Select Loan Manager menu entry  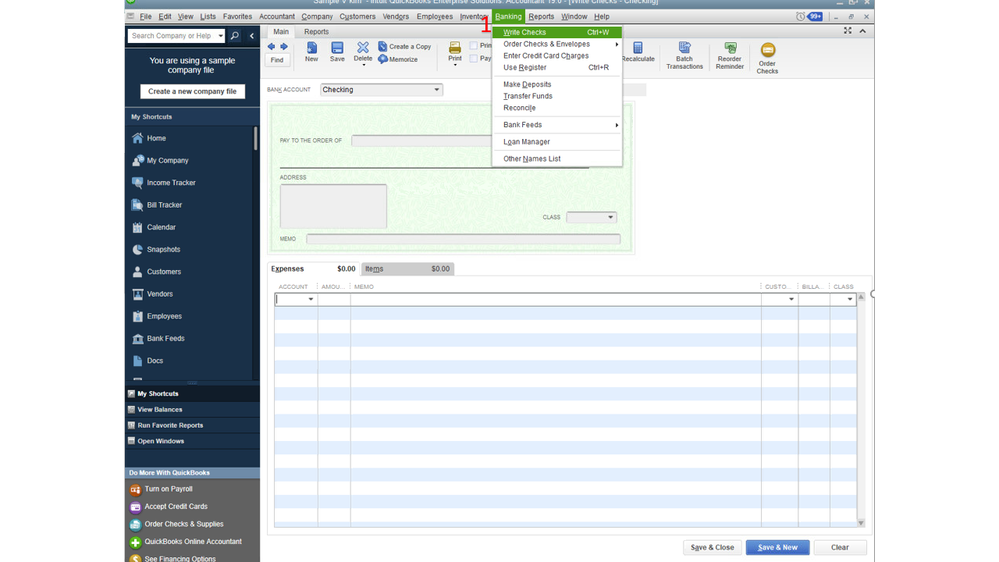pyautogui.click(x=557, y=142)
